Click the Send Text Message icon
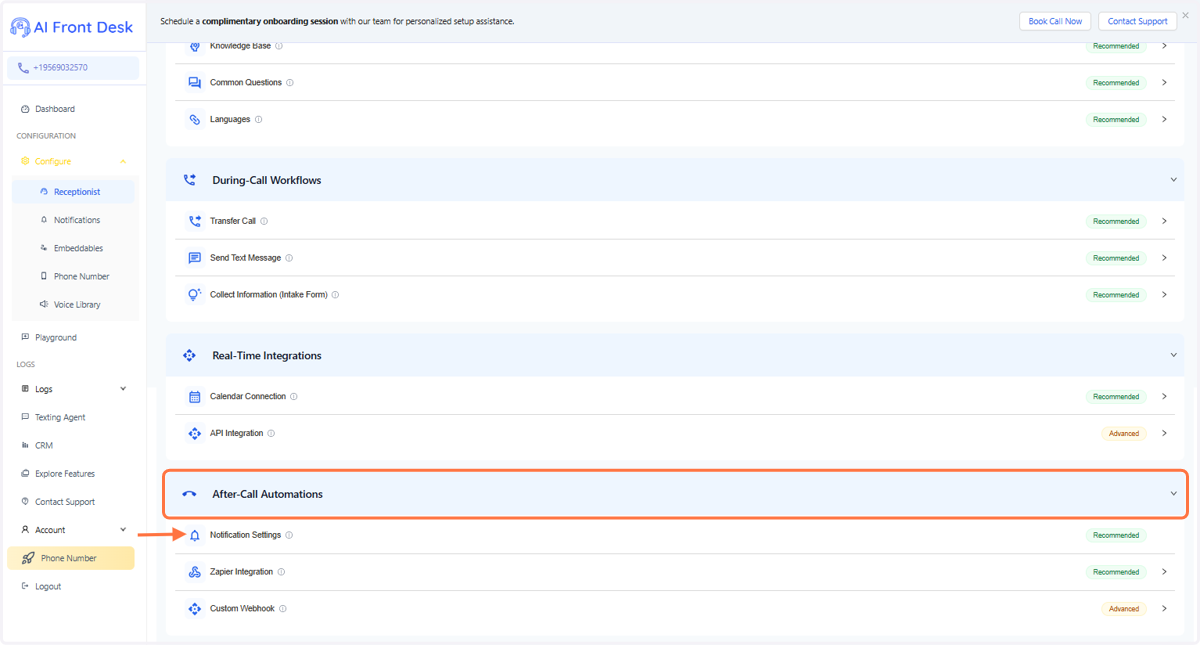 coord(195,258)
